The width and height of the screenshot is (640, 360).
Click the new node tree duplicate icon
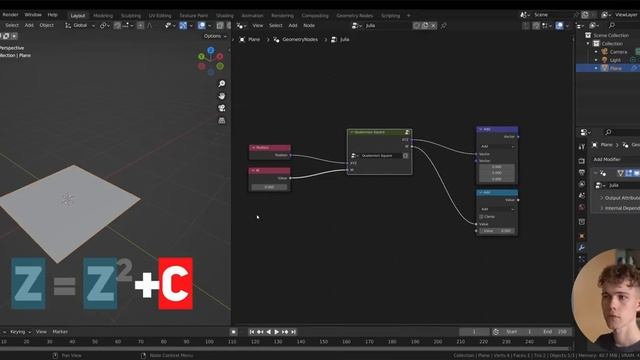point(425,25)
